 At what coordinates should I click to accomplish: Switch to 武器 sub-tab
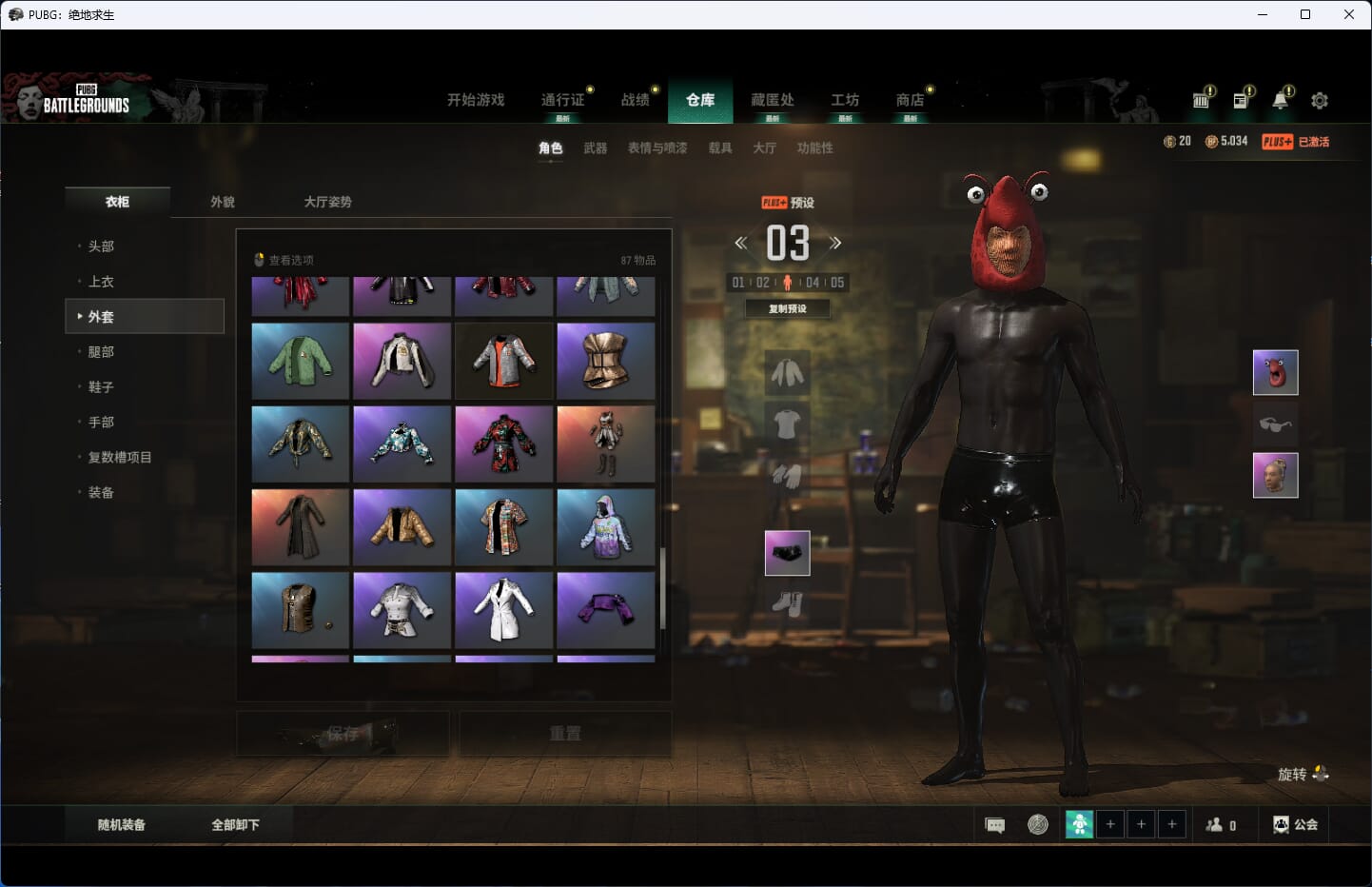coord(596,148)
